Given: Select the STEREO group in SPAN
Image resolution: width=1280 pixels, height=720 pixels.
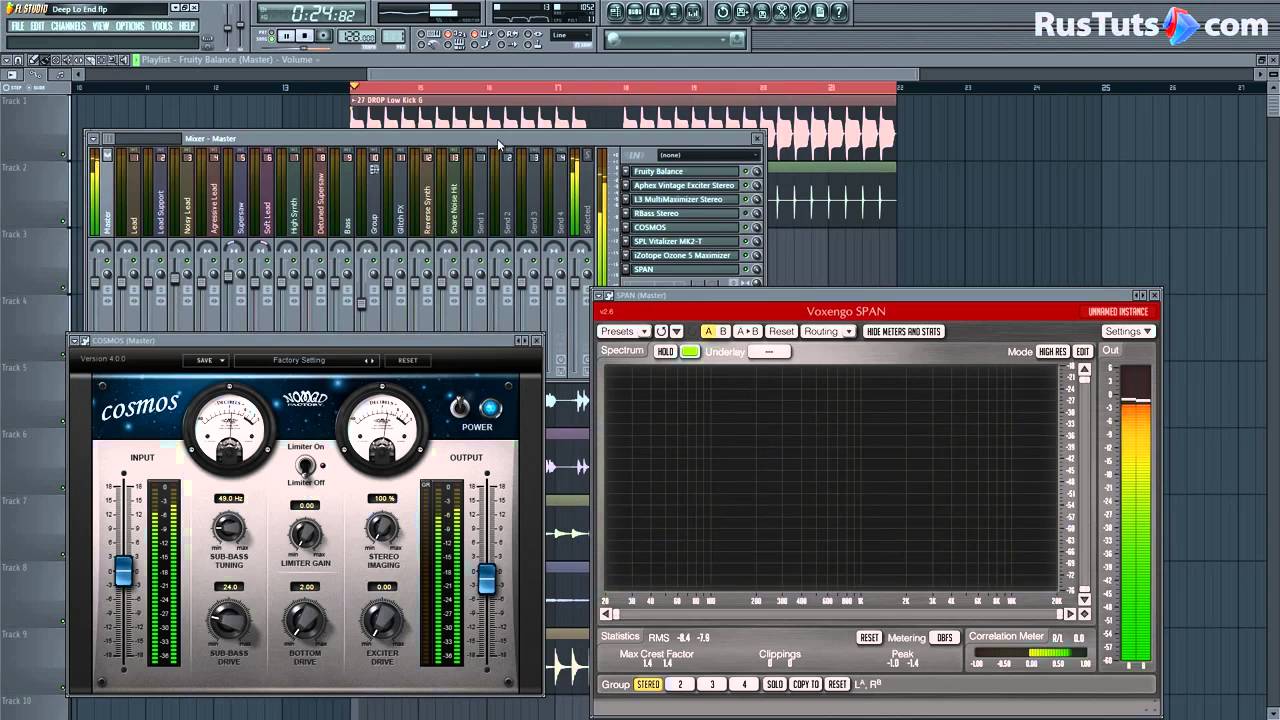Looking at the screenshot, I should point(648,684).
